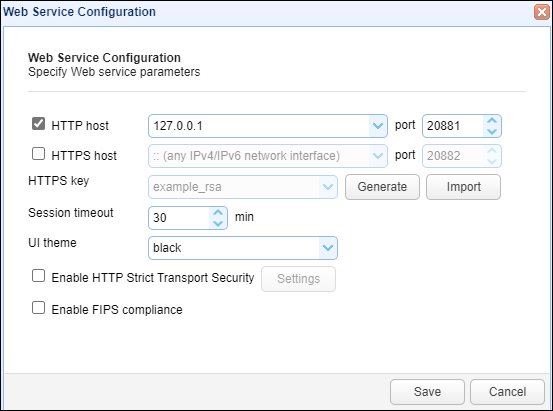Screen dimensions: 553x411
Task: Expand the HTTP host address dropdown
Action: coord(378,126)
